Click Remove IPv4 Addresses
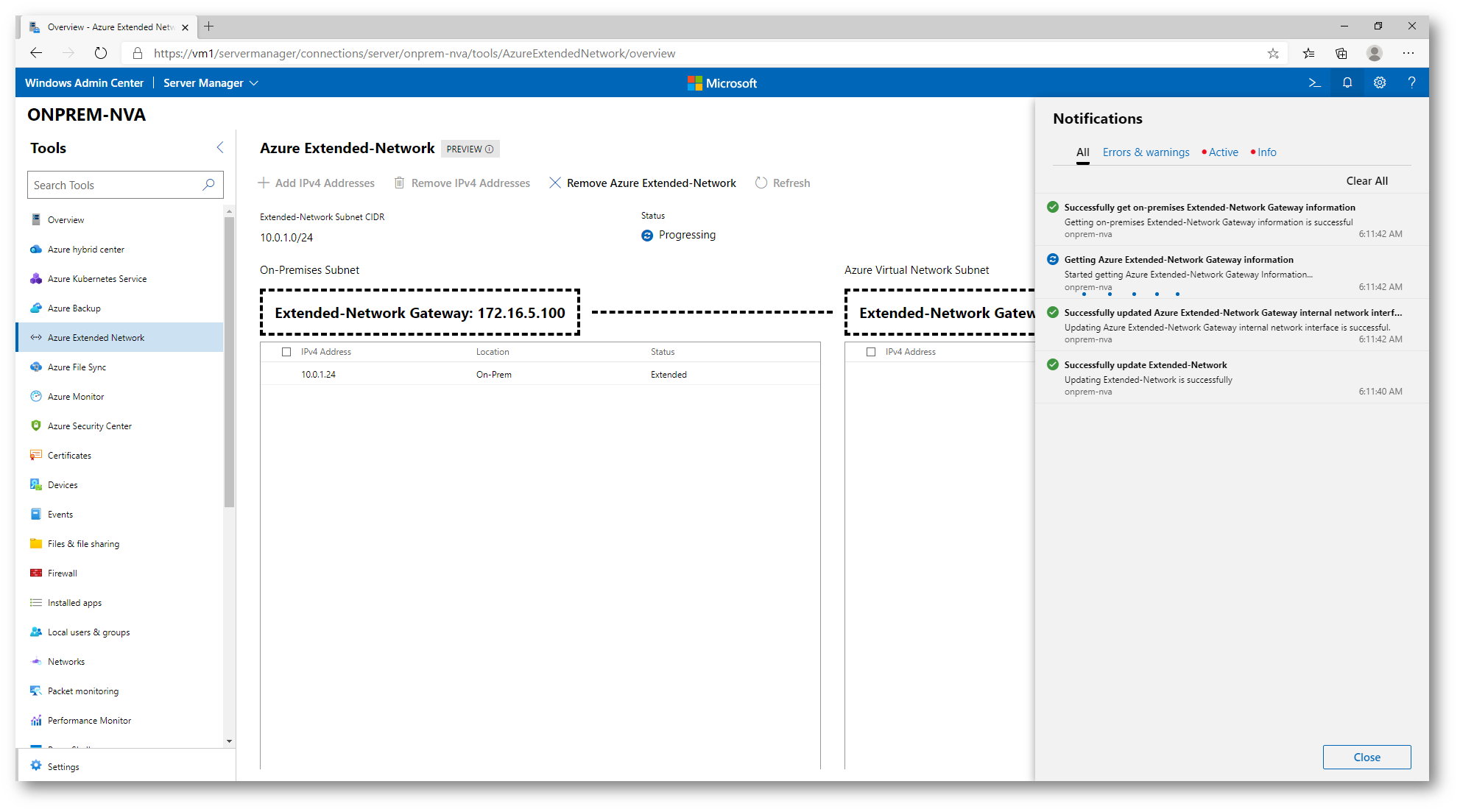The height and width of the screenshot is (812, 1460). point(462,183)
